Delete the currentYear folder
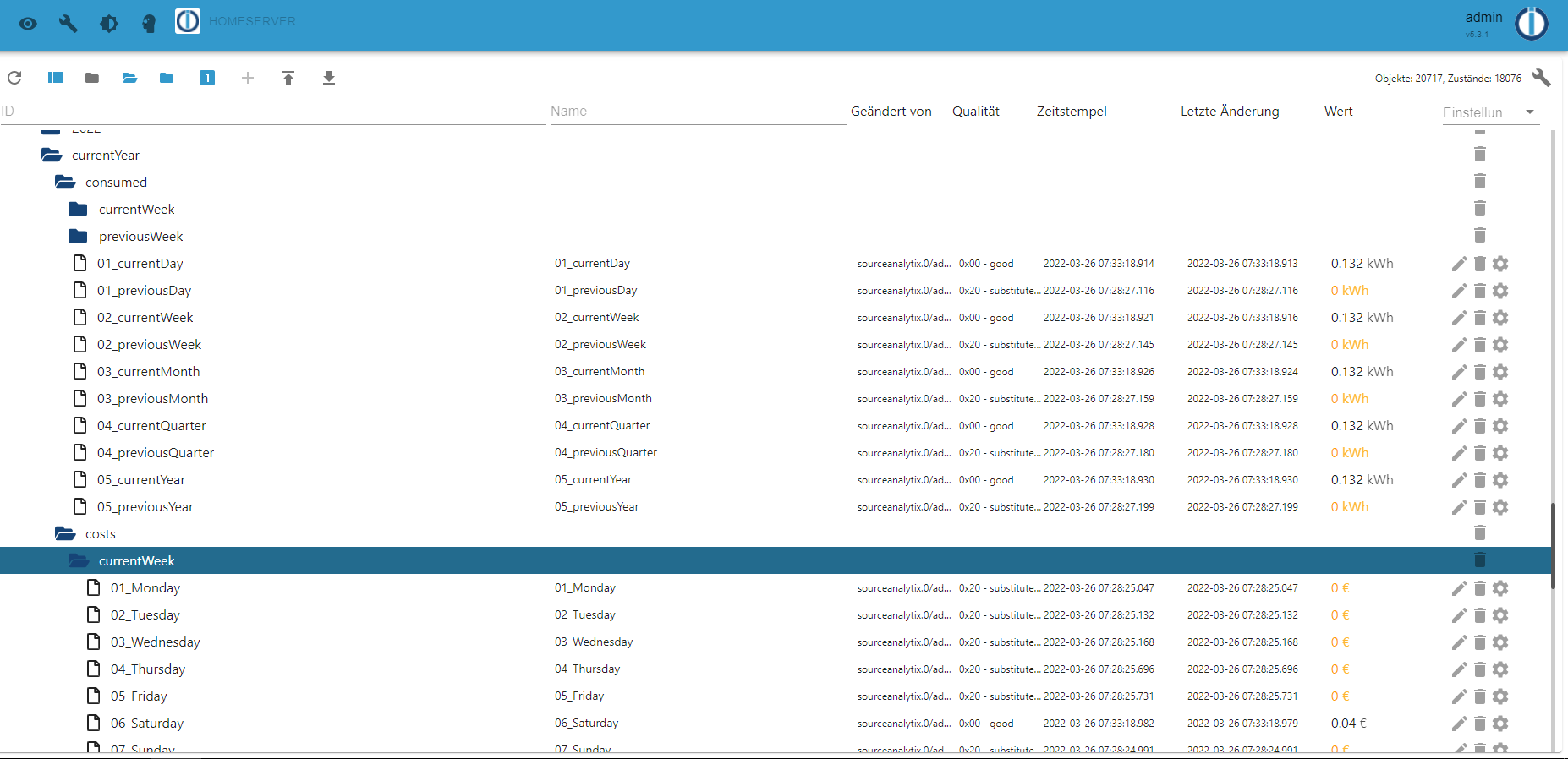 click(x=1480, y=154)
